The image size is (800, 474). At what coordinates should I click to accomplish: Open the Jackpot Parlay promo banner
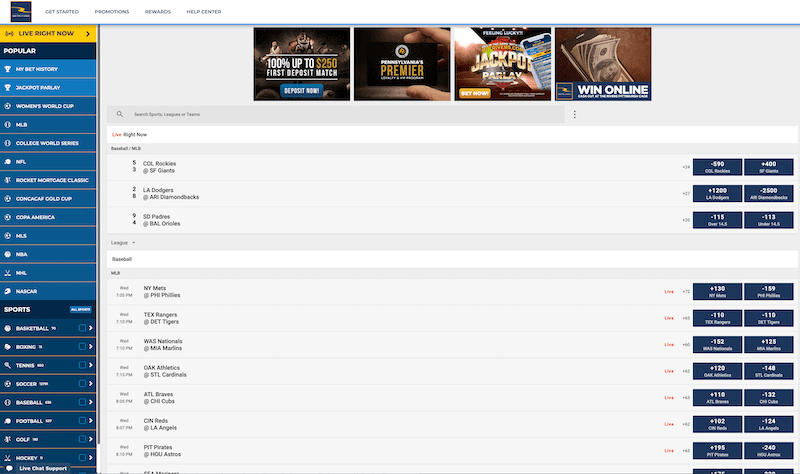coord(503,64)
